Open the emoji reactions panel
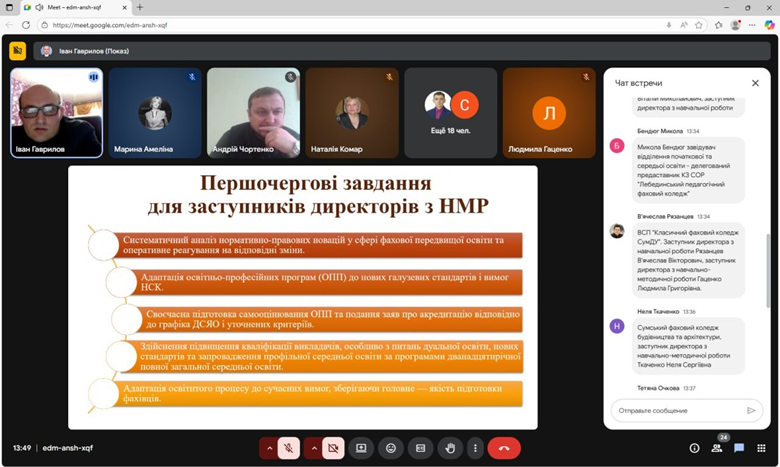The image size is (780, 467). pos(391,448)
